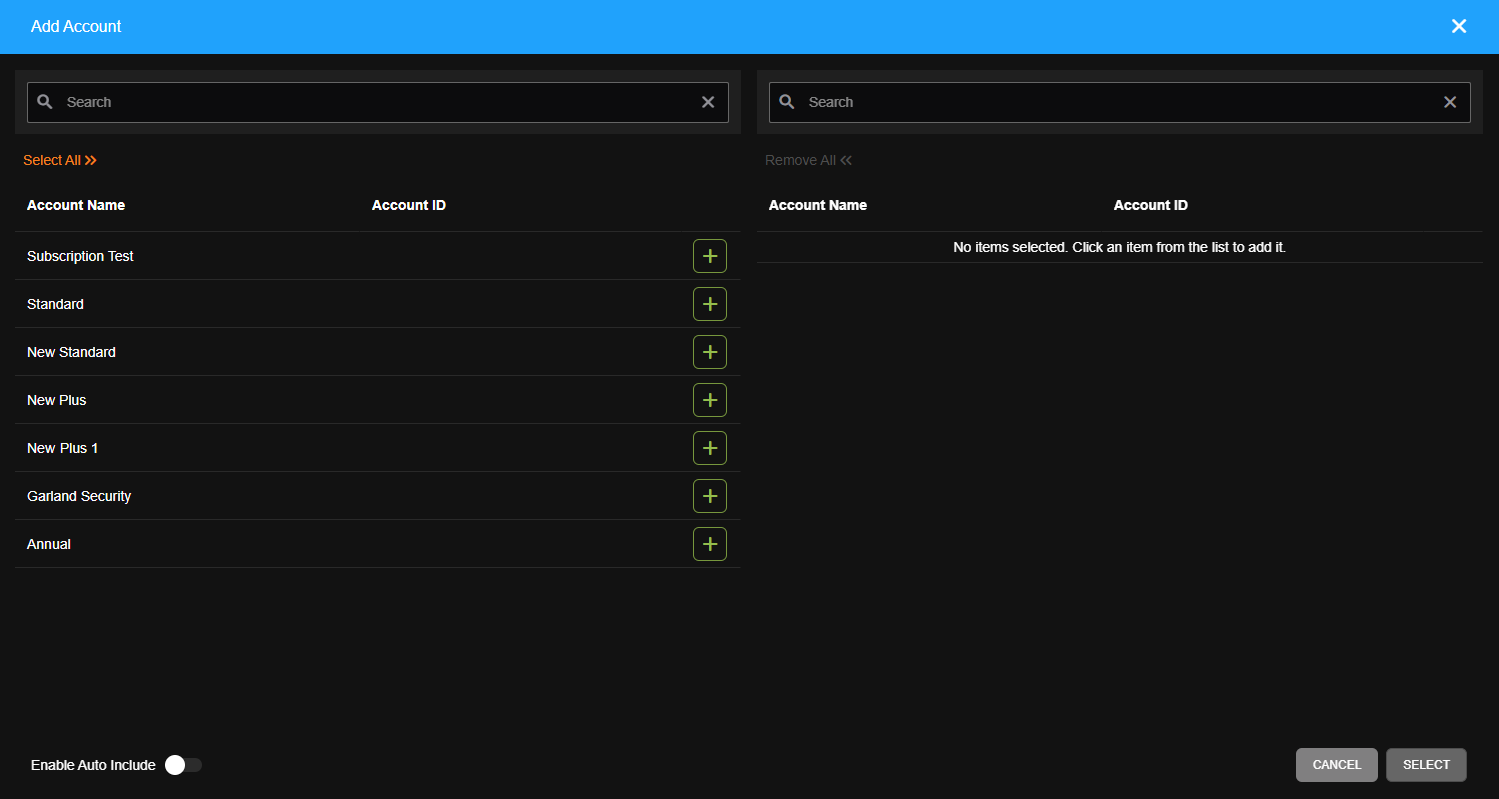Screen dimensions: 1499x799
Task: Add the Subscription Test account
Action: point(709,256)
